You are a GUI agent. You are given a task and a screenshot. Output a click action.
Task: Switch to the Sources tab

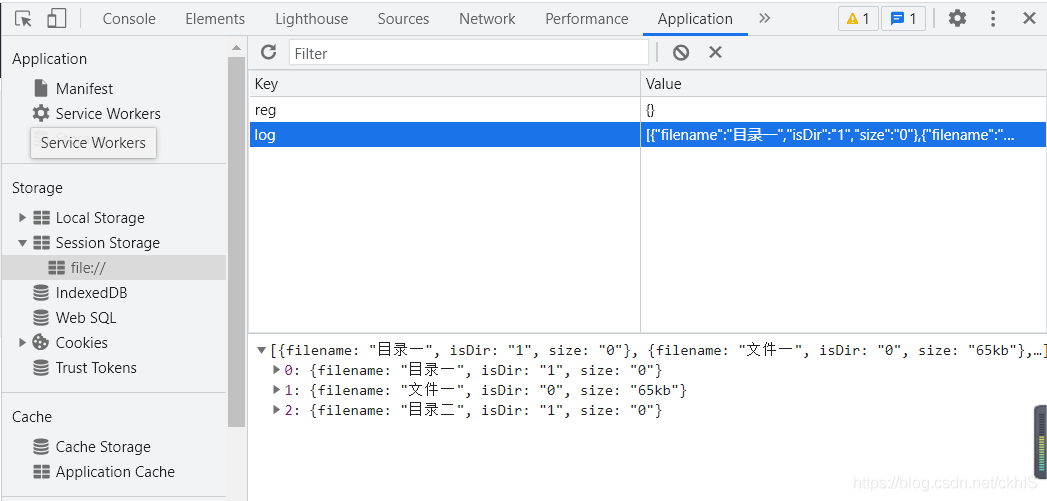403,19
